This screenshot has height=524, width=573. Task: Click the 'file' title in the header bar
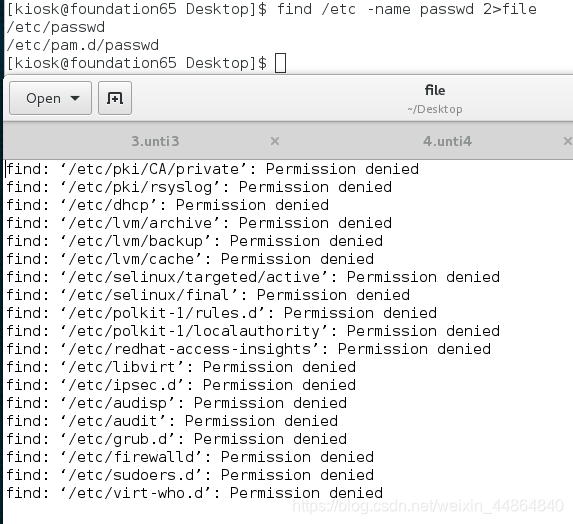click(435, 90)
